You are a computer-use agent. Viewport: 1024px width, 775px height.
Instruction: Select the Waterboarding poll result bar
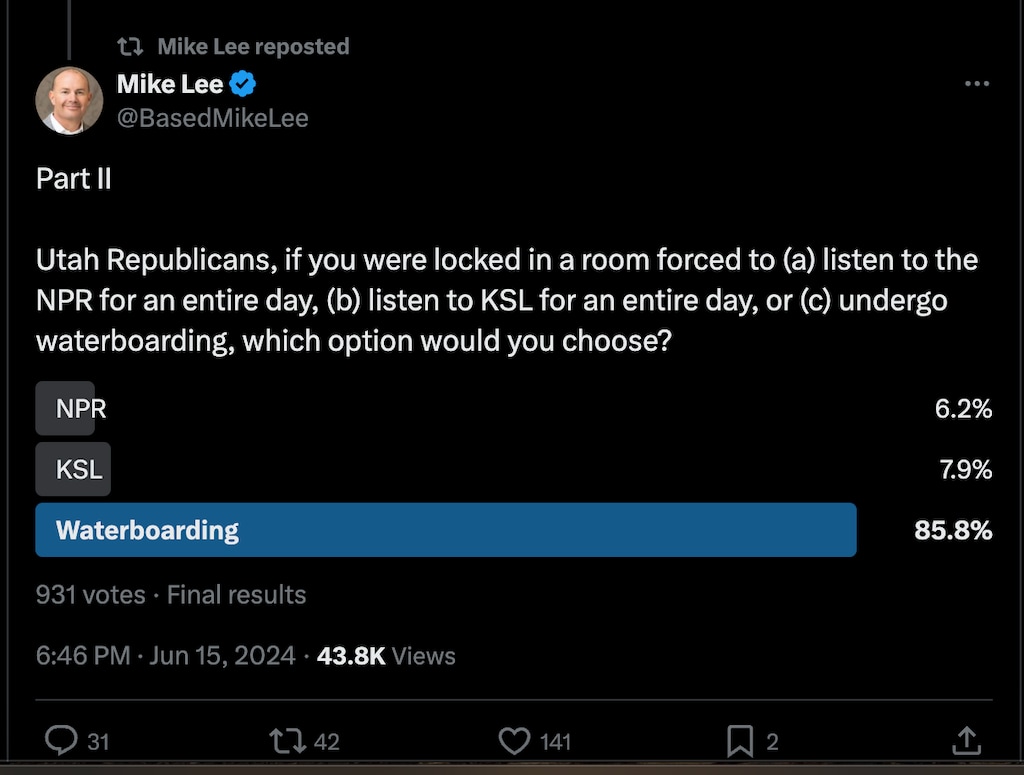(445, 530)
